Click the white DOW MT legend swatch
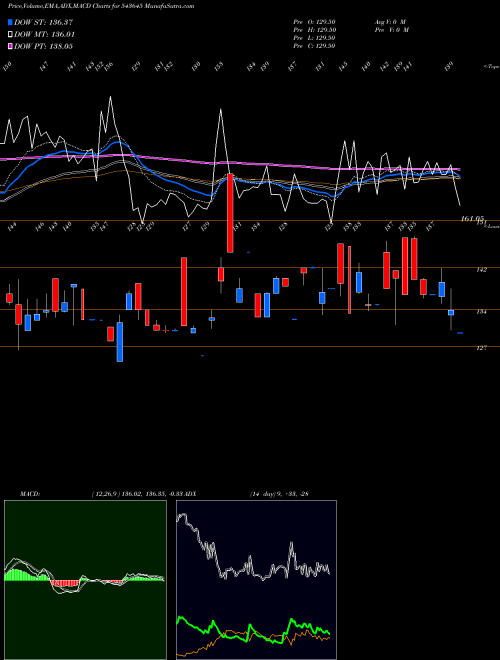Viewport: 500px width, 660px height. coord(10,35)
